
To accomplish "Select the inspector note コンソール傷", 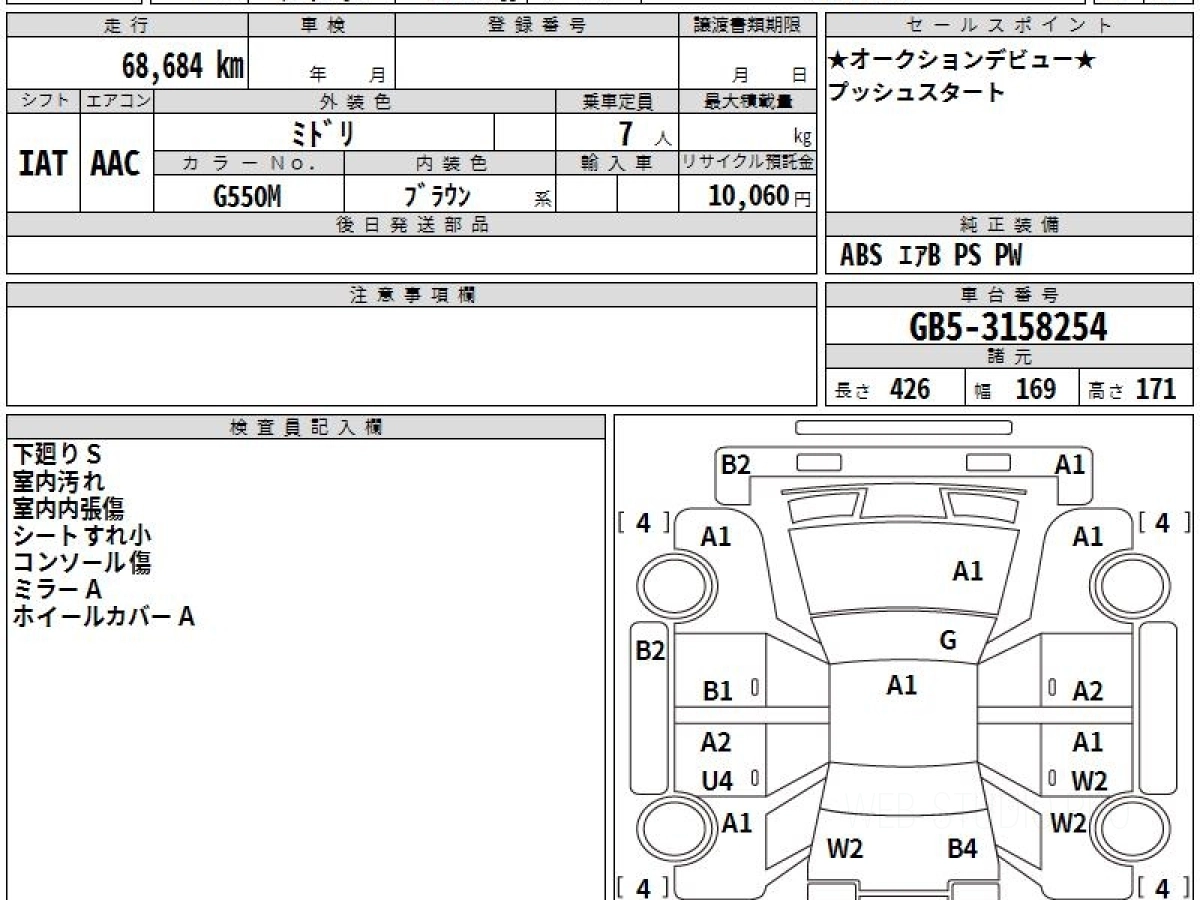I will (82, 562).
